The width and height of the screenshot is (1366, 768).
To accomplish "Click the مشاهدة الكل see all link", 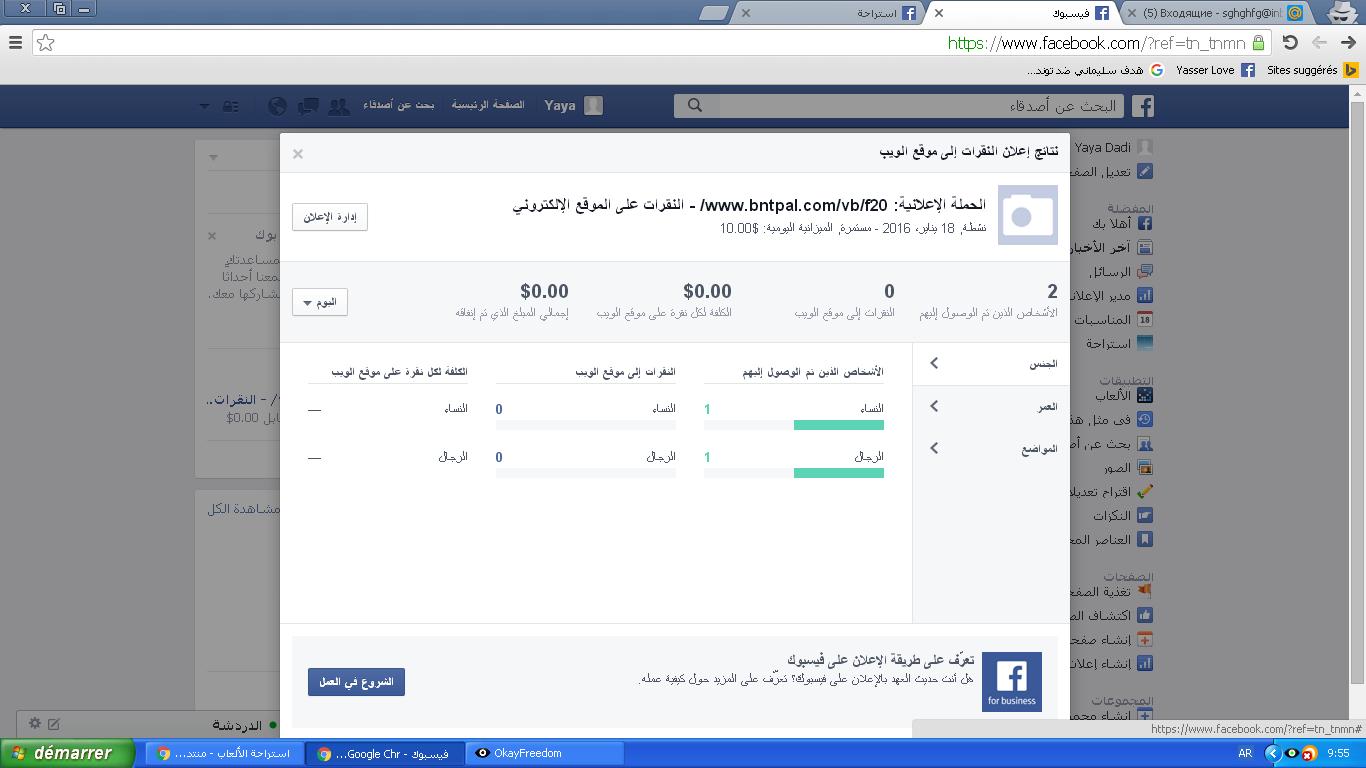I will coord(243,509).
